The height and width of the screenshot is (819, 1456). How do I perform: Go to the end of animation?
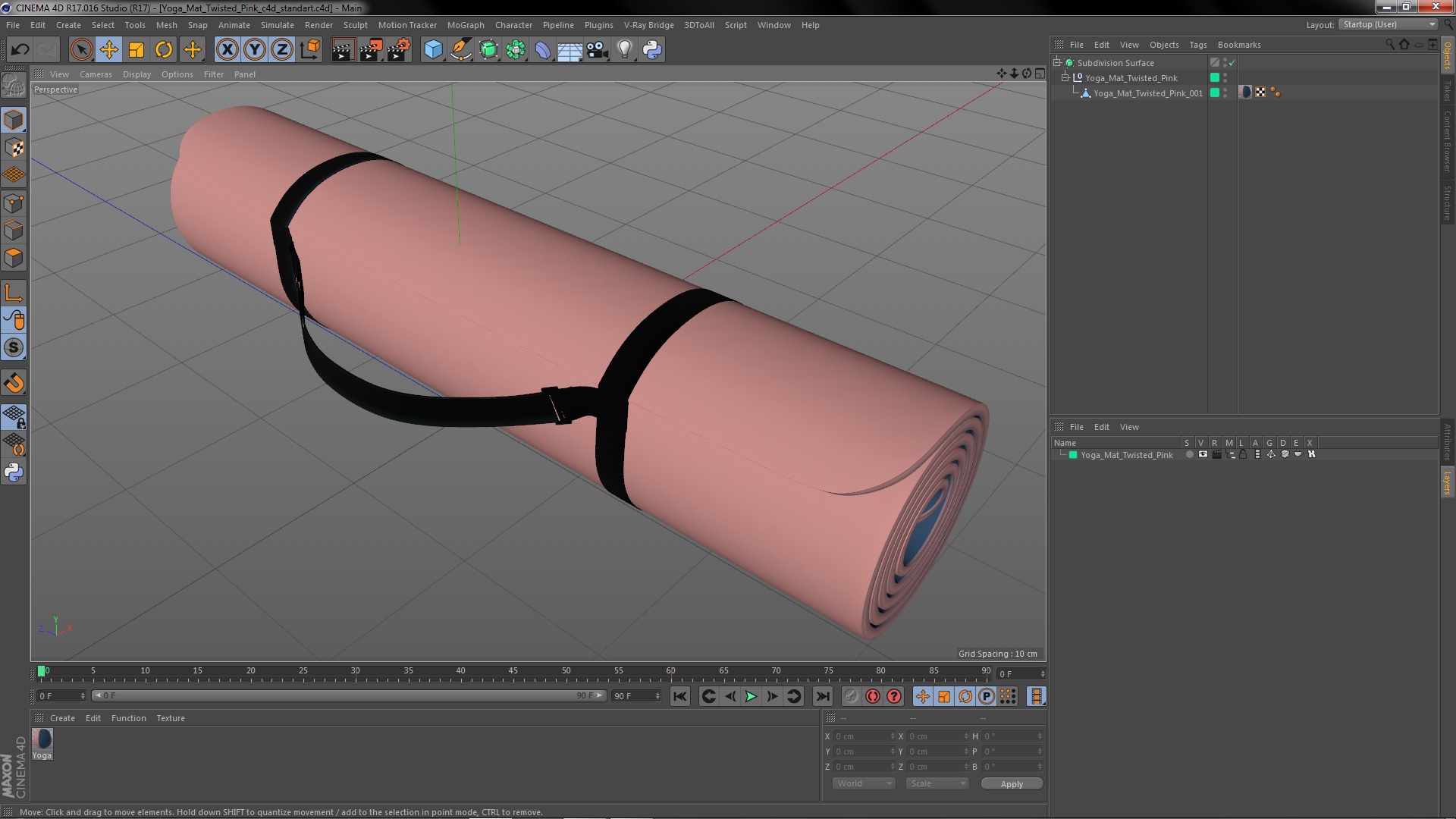(822, 696)
